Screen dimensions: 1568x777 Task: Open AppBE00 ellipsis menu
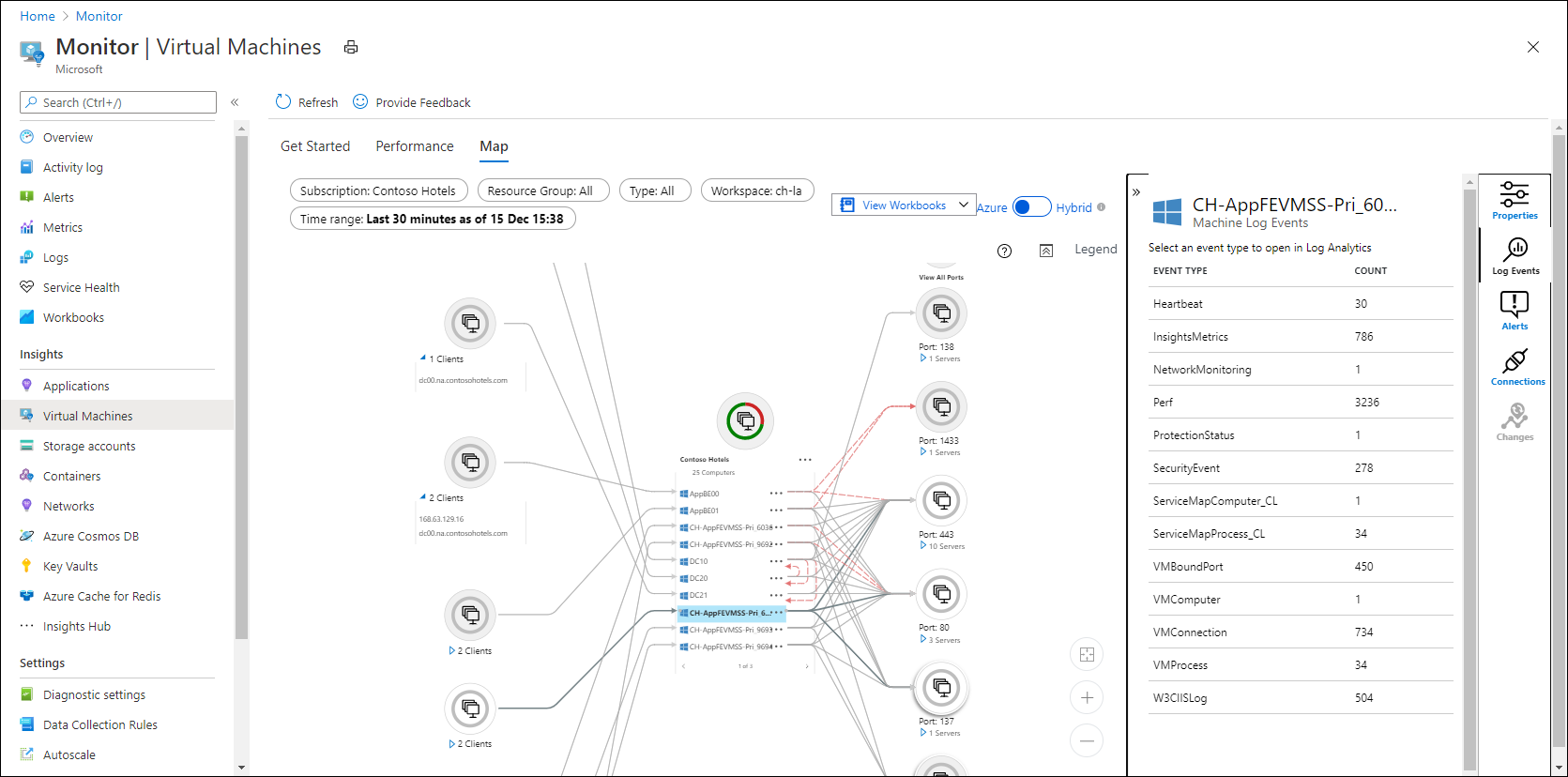(x=776, y=494)
